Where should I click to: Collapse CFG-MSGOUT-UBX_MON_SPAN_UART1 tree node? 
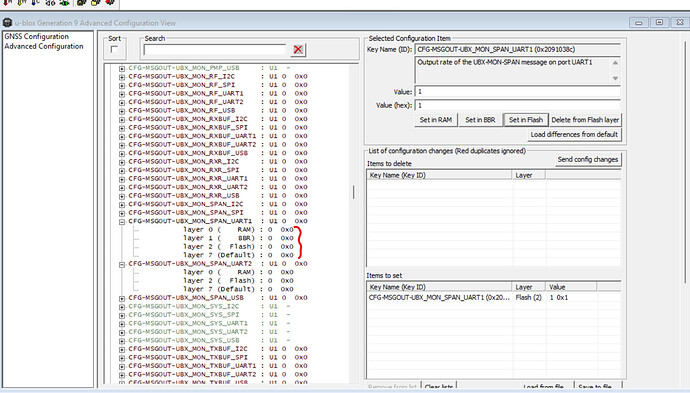[x=122, y=221]
